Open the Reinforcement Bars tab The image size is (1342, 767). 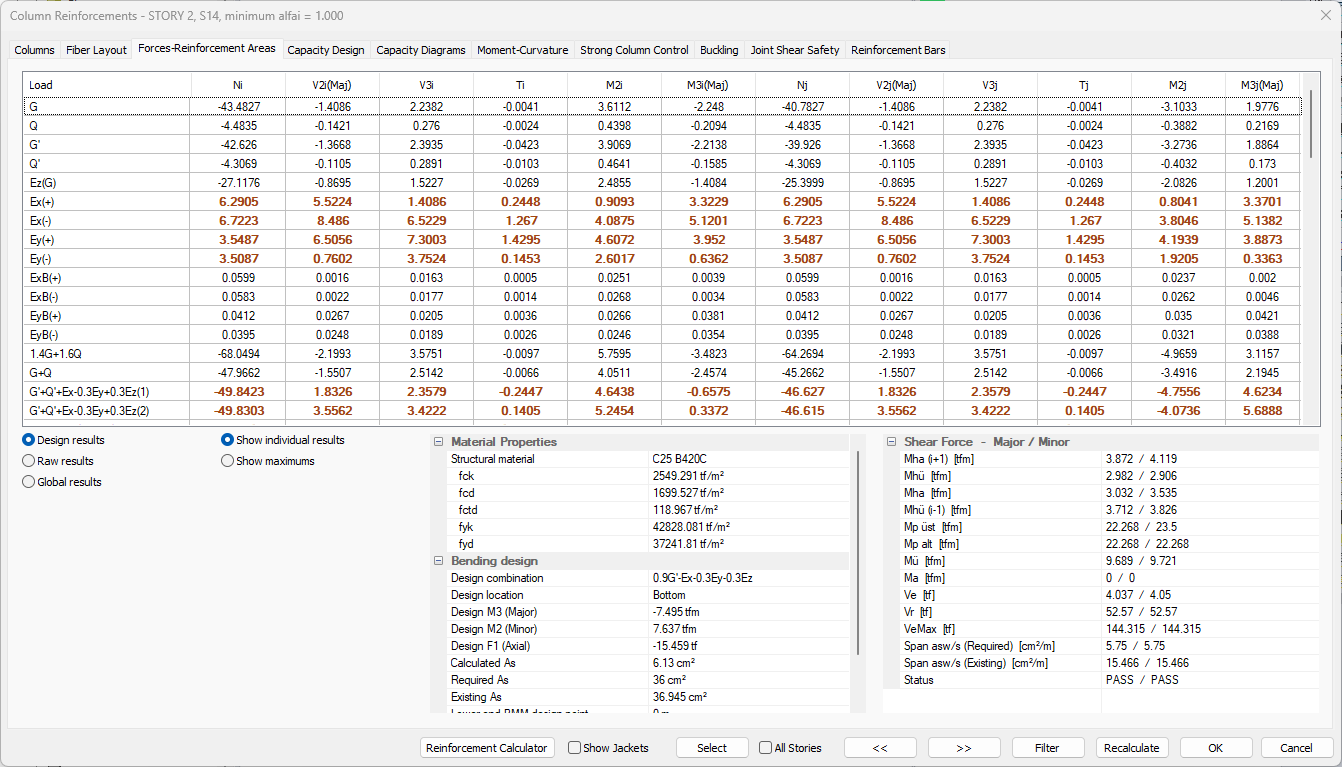tap(897, 50)
